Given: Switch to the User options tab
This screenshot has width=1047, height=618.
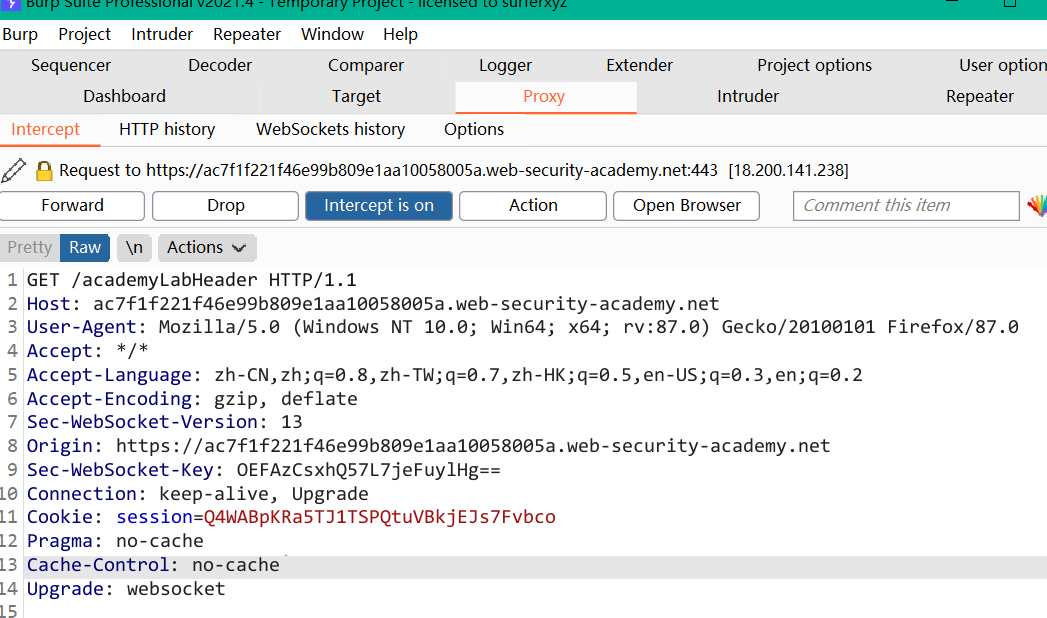Looking at the screenshot, I should [x=1002, y=65].
